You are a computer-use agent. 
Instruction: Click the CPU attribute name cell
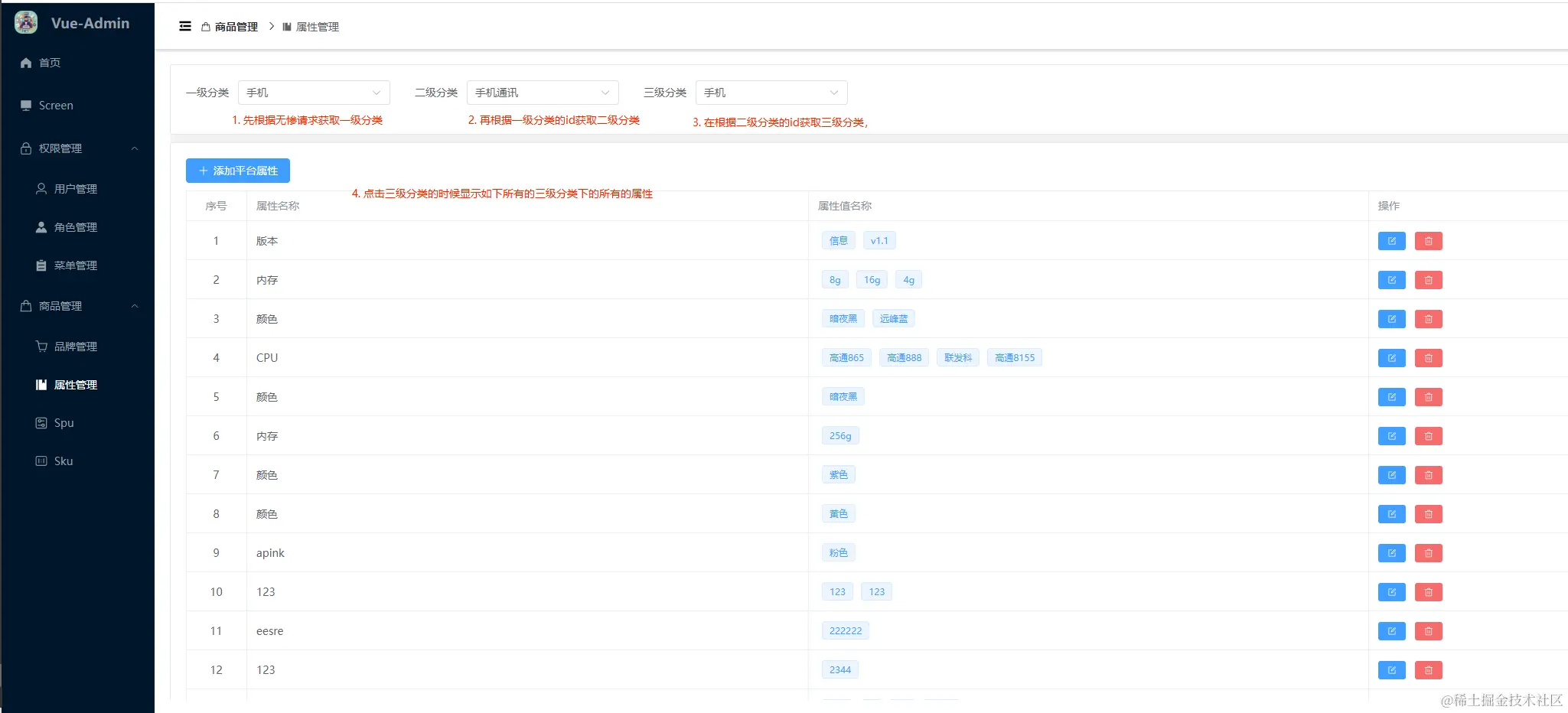[527, 358]
